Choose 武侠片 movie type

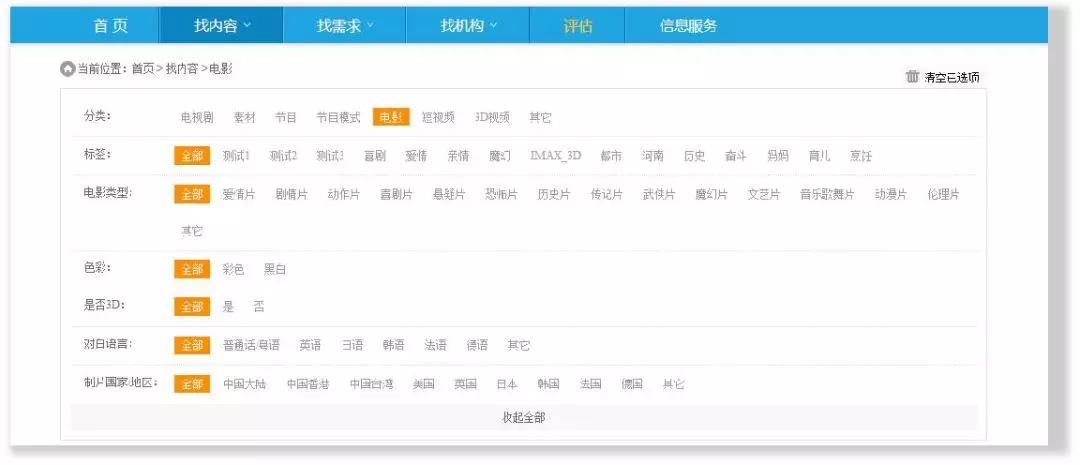pyautogui.click(x=658, y=194)
